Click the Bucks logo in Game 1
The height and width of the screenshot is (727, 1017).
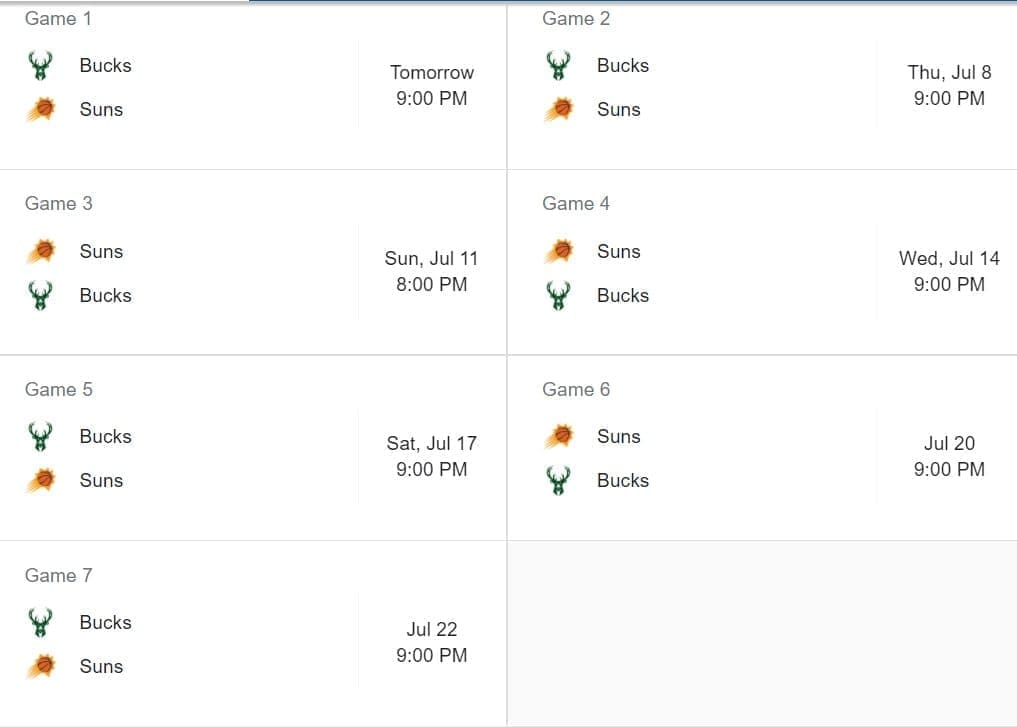click(x=40, y=66)
